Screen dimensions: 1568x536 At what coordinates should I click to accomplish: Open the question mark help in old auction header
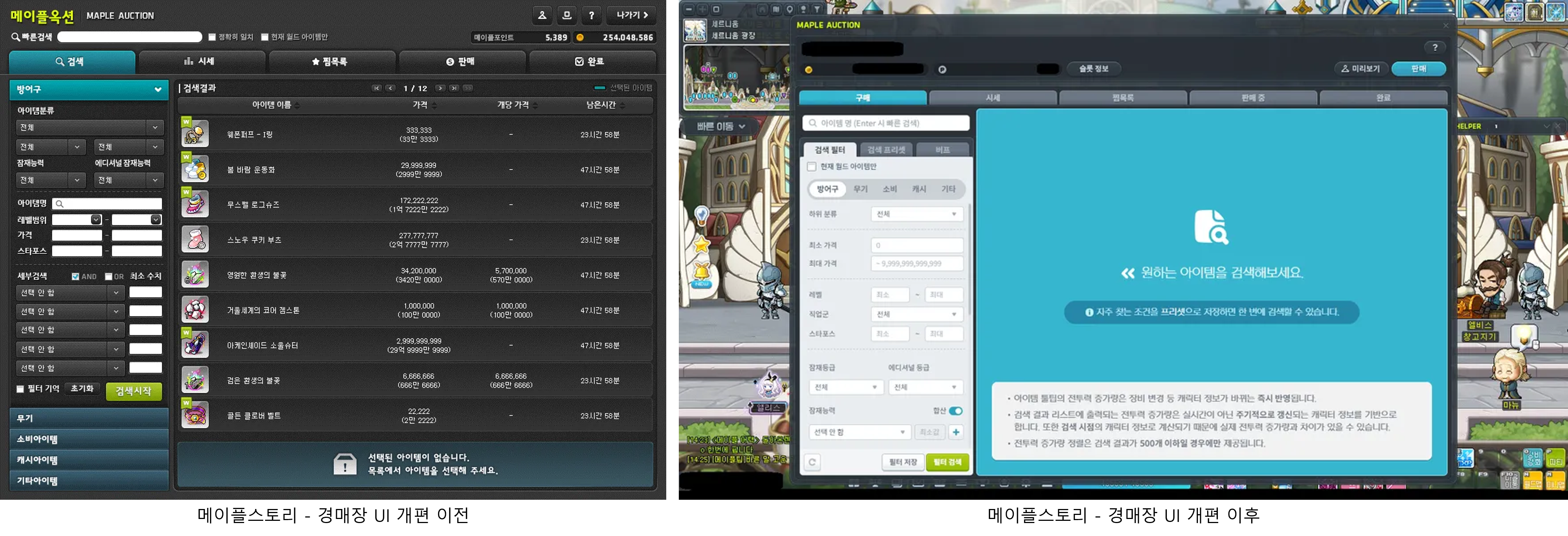592,15
